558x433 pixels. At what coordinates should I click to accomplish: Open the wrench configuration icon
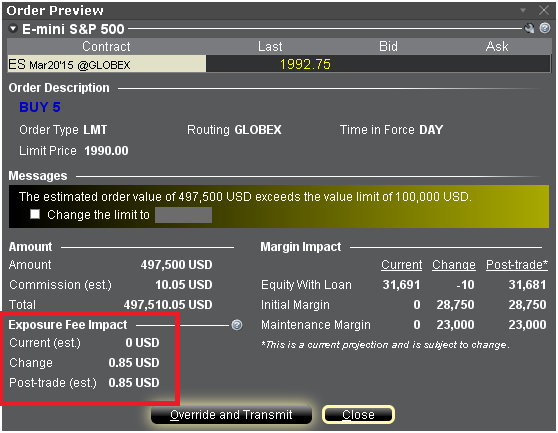point(529,28)
